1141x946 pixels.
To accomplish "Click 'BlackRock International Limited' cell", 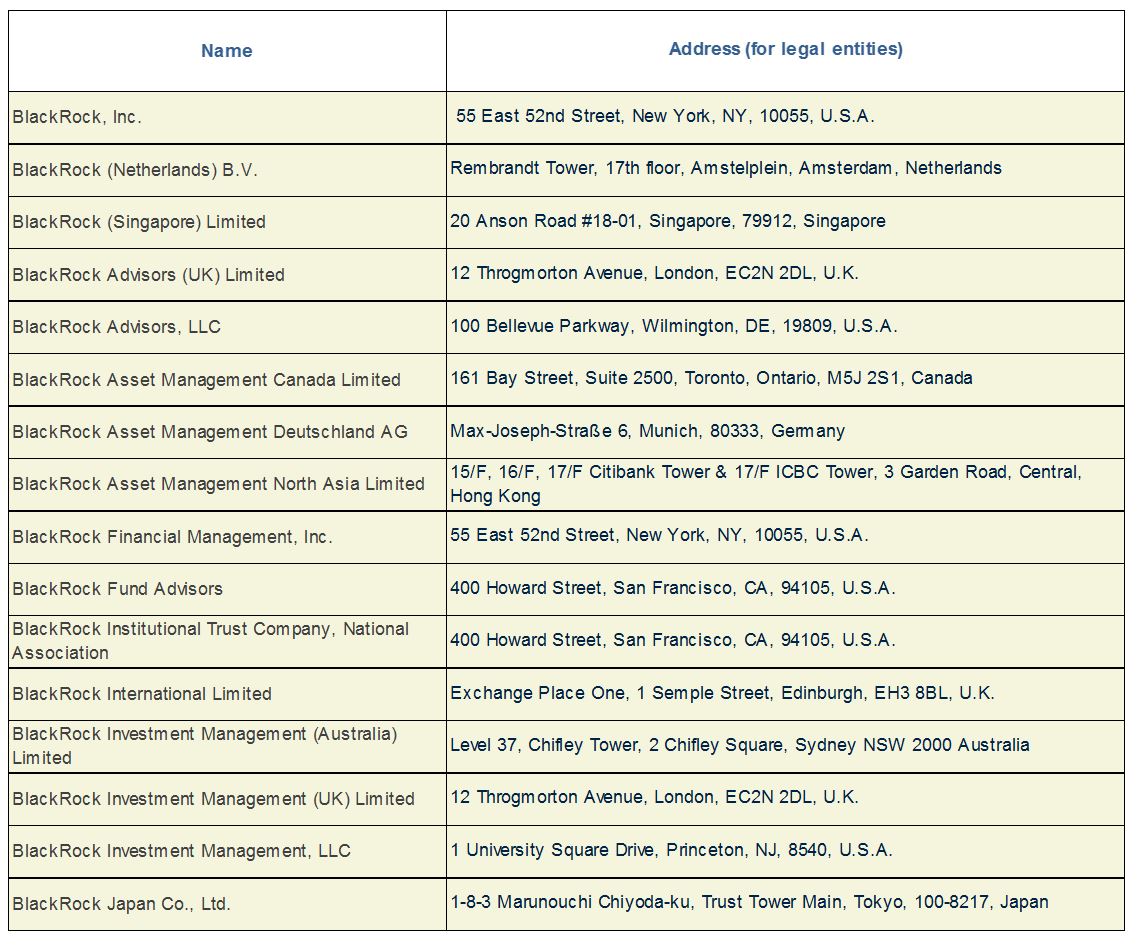I will 227,694.
